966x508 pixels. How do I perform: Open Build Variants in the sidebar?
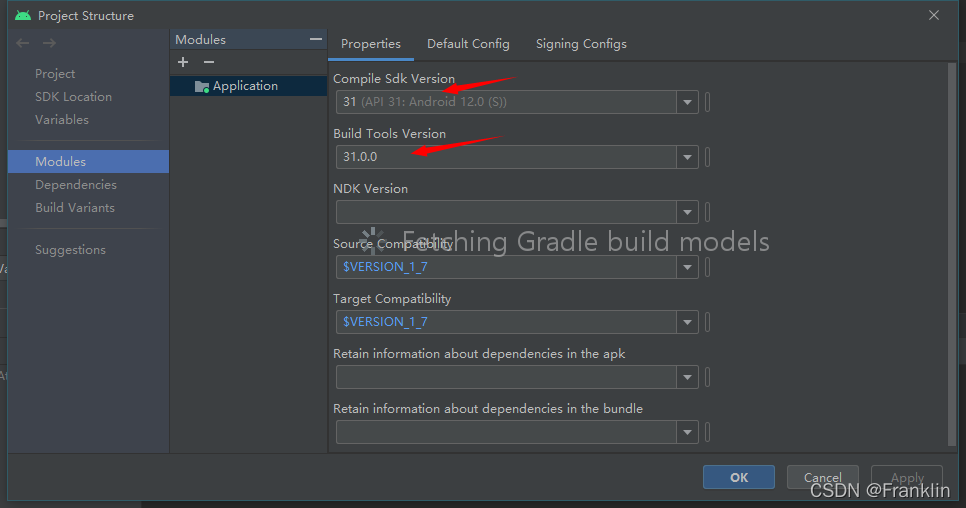75,208
